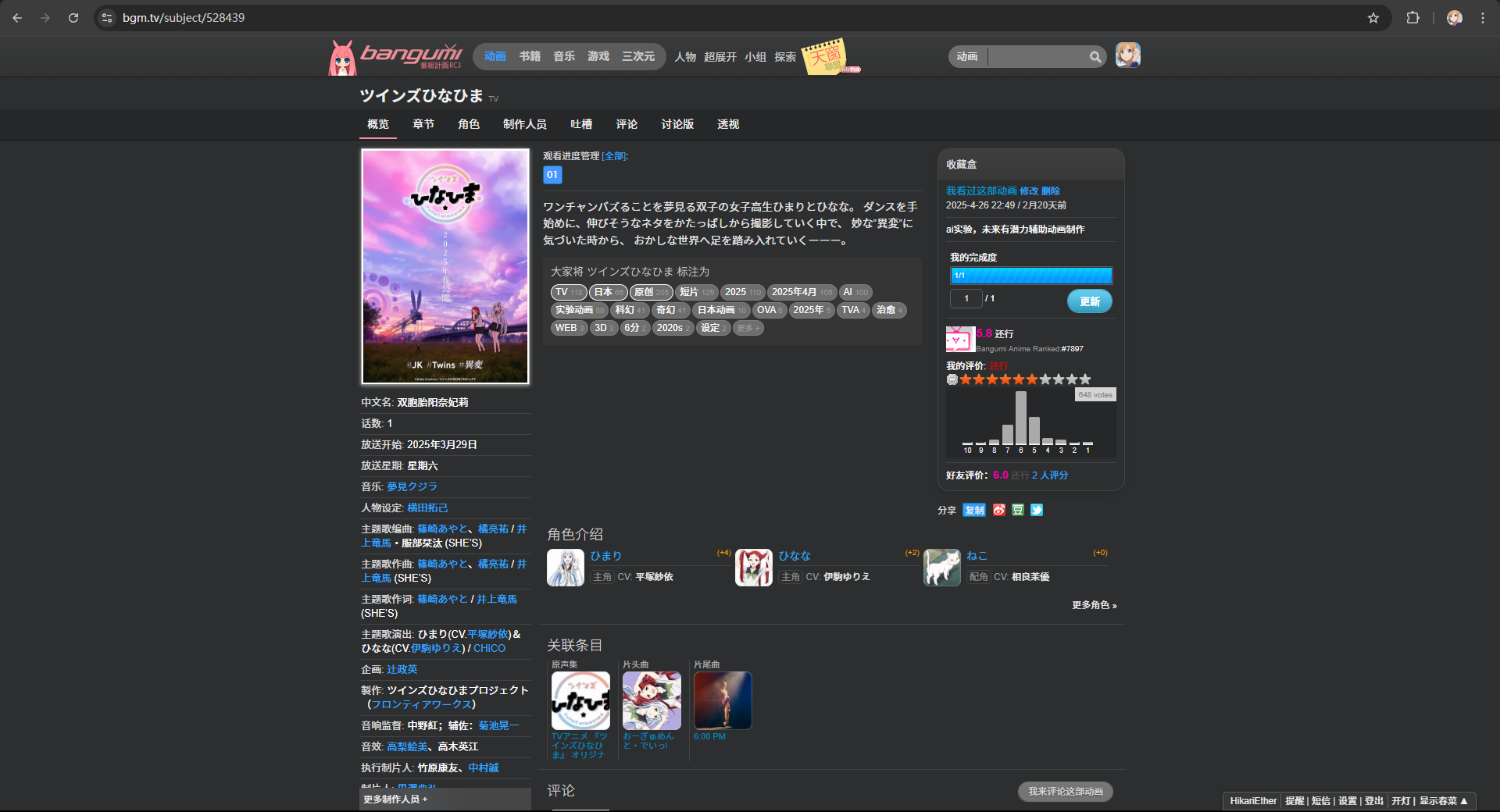Select 动画 in the top navigation
1500x812 pixels.
495,56
